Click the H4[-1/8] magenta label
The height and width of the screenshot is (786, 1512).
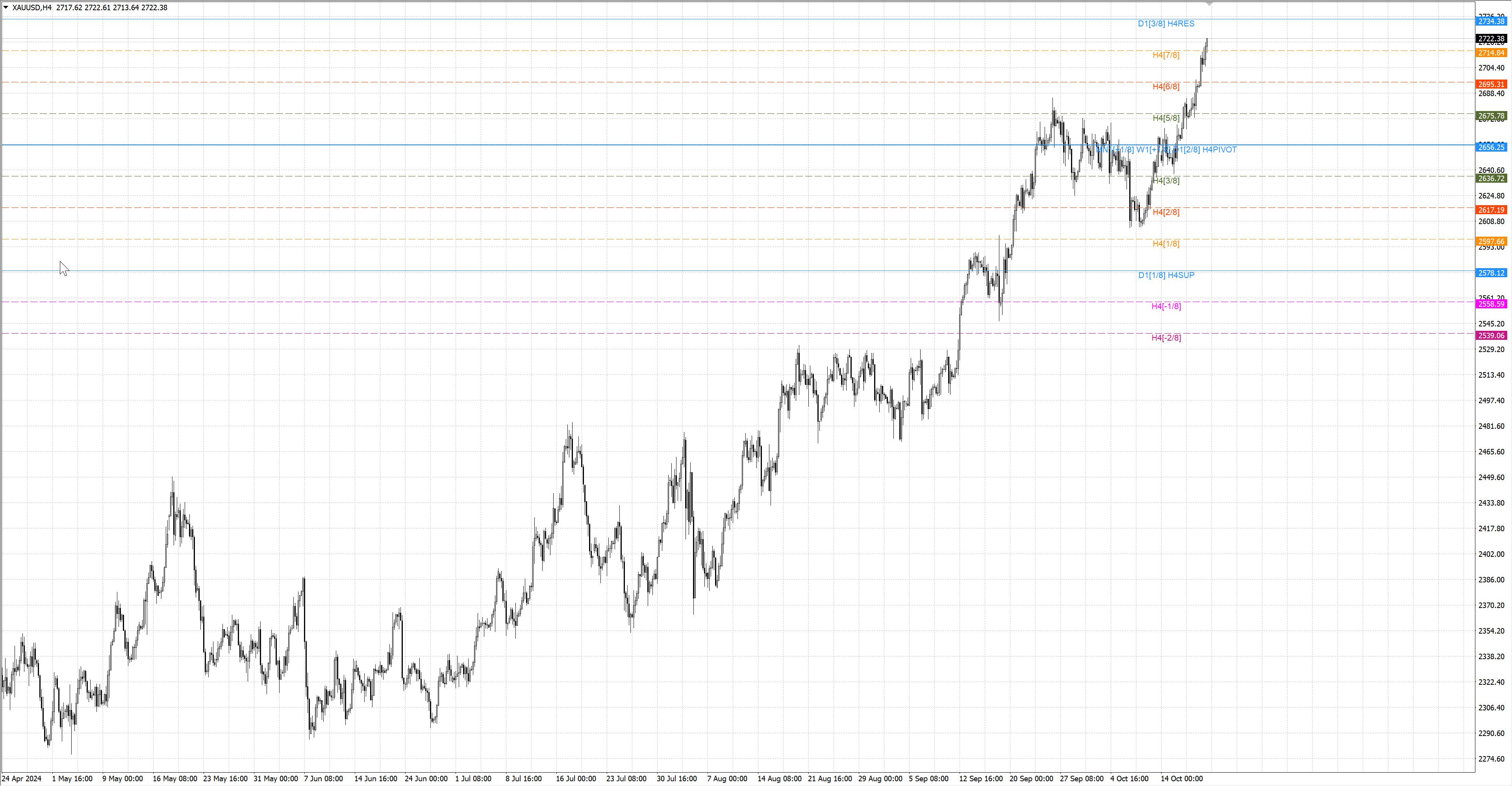tap(1165, 306)
